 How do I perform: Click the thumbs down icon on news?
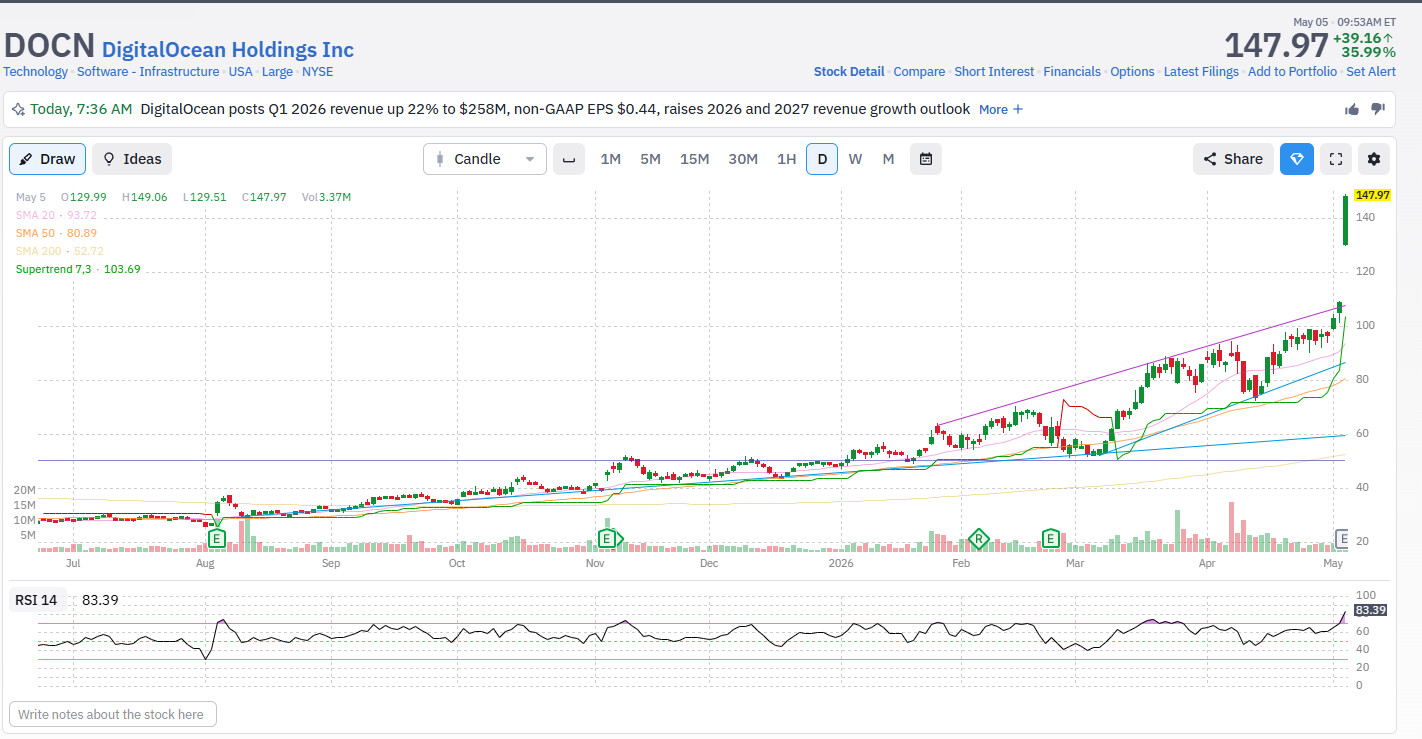[x=1377, y=109]
